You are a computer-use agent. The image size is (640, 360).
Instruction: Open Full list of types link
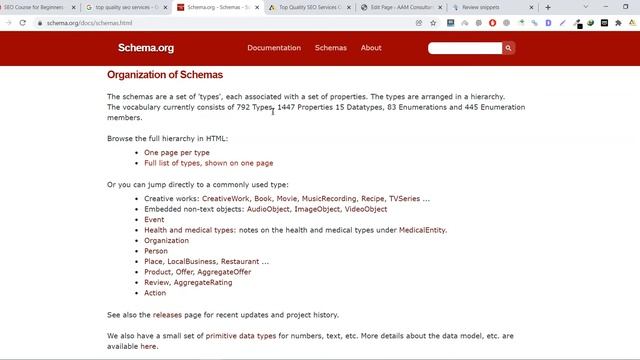209,163
